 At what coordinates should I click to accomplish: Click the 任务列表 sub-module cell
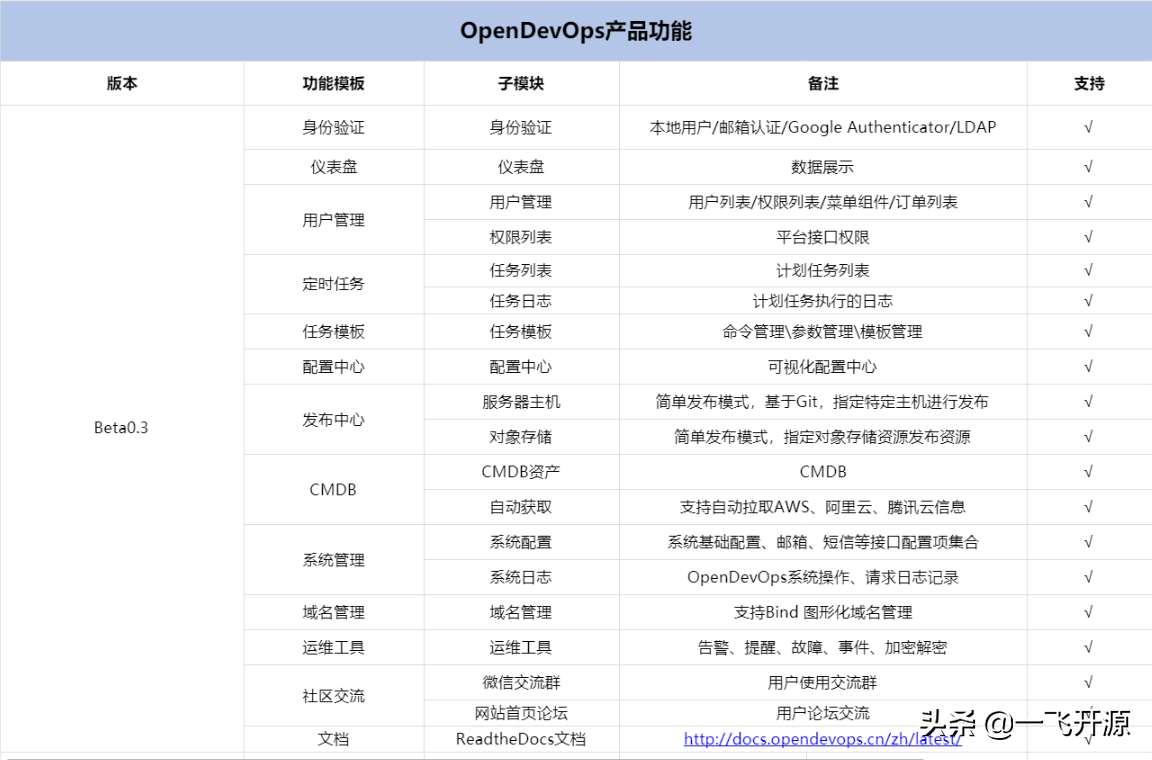(x=521, y=270)
